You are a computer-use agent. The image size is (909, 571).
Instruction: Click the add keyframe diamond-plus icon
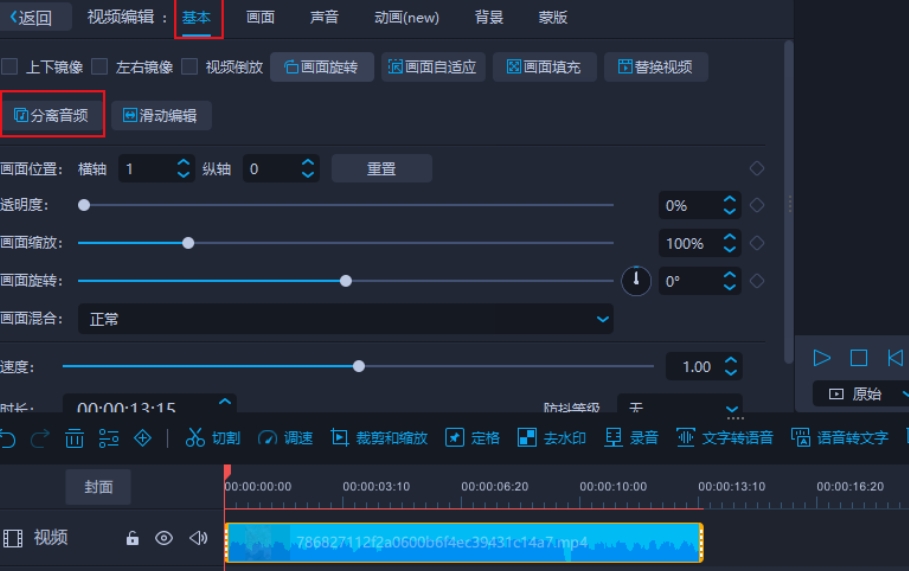click(143, 438)
